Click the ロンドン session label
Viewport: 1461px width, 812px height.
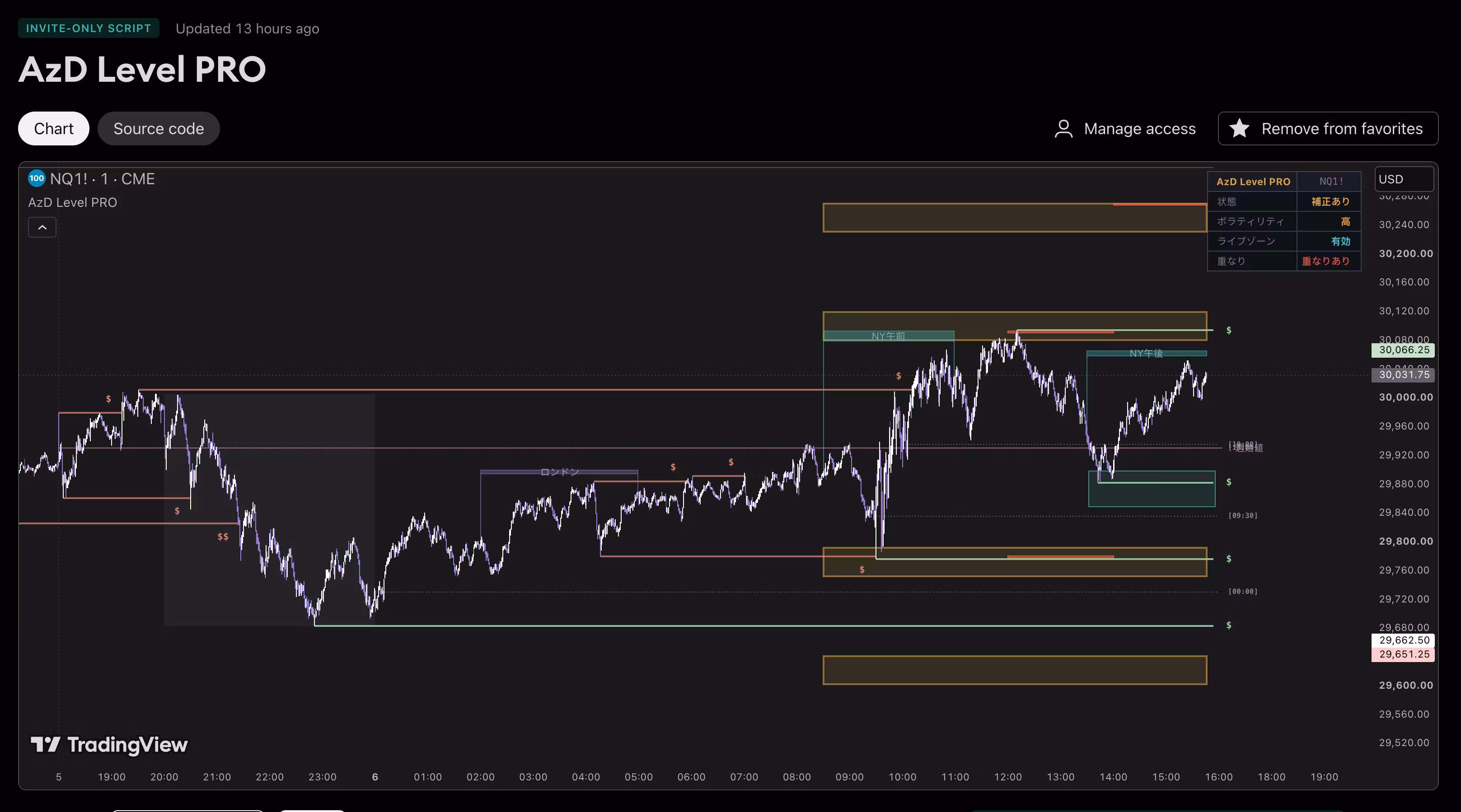point(559,472)
